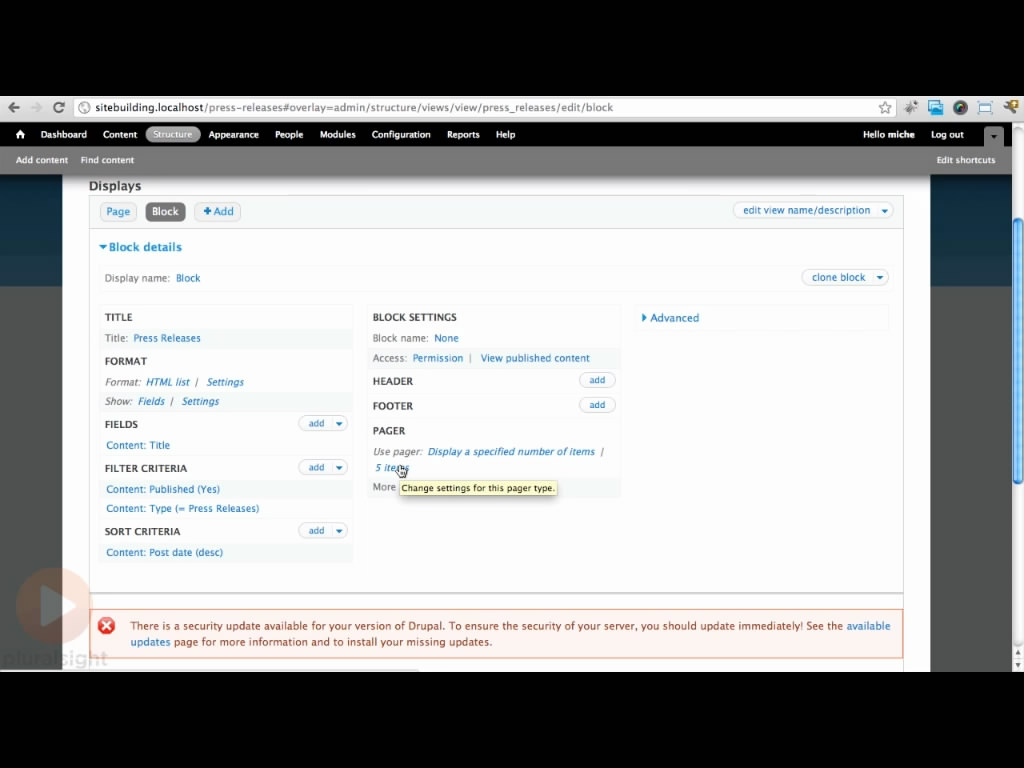This screenshot has width=1024, height=768.
Task: Click the browser forward arrow
Action: [36, 107]
